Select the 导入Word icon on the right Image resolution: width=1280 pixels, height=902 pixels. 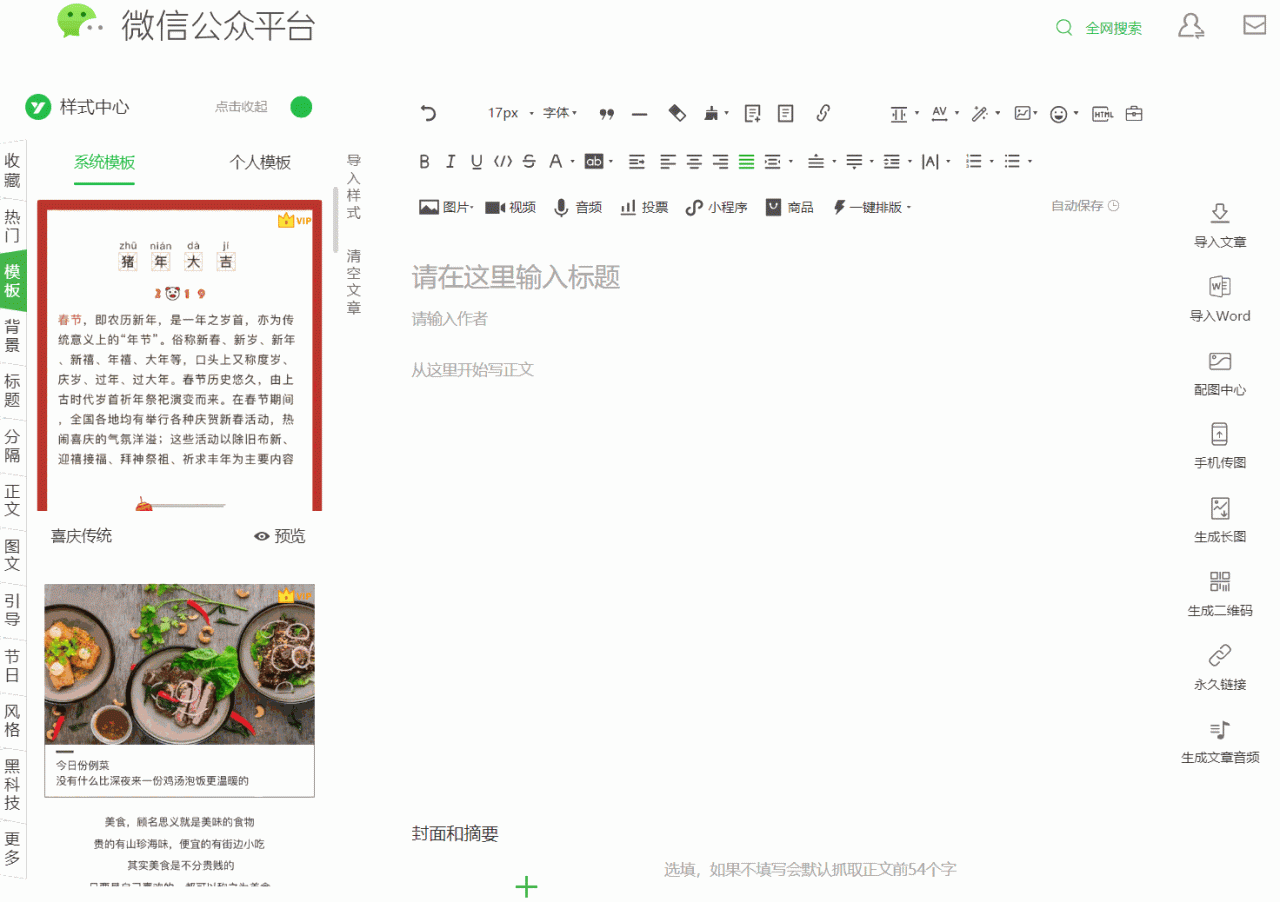[1219, 287]
